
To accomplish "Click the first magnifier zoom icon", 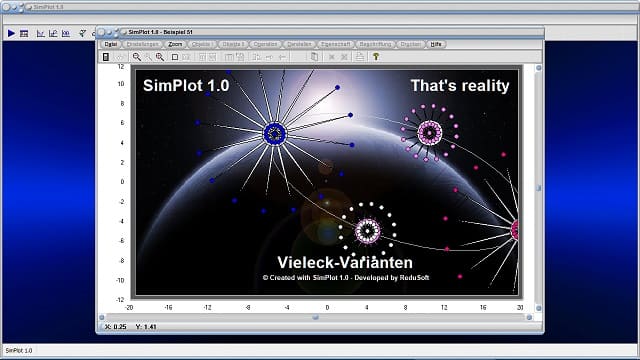I will pyautogui.click(x=136, y=57).
